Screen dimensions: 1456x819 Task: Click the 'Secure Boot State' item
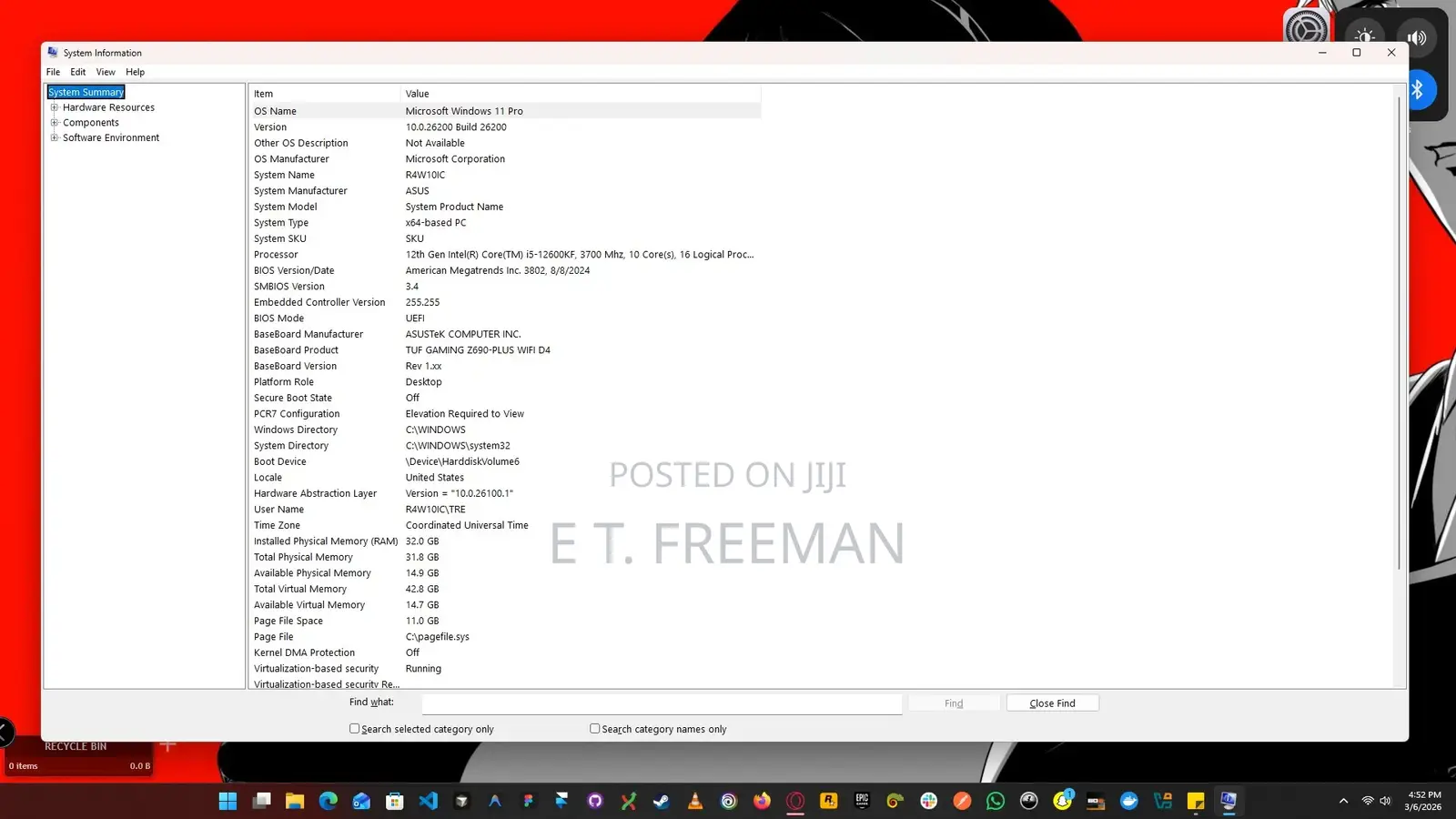coord(293,398)
